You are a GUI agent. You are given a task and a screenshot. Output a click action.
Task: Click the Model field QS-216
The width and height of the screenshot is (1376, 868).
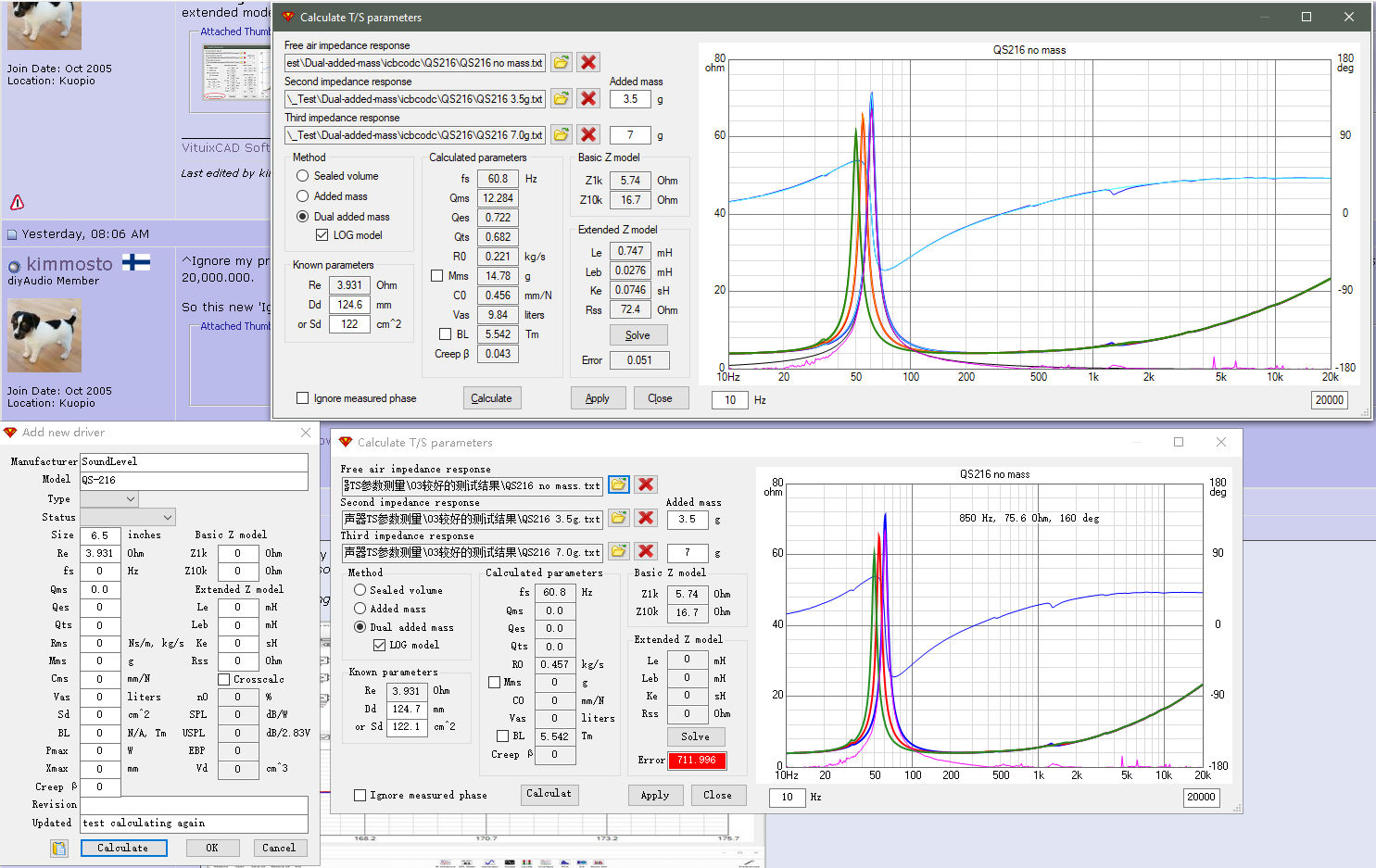(x=194, y=480)
